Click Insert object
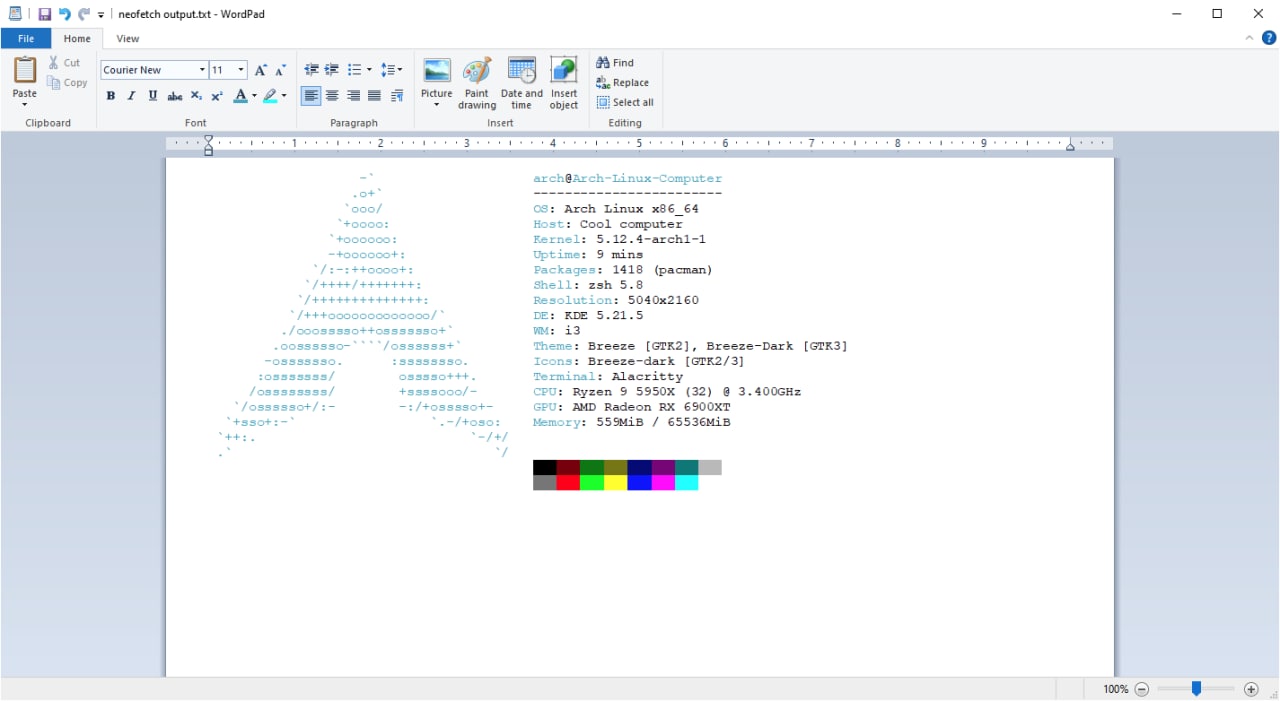 coord(564,83)
